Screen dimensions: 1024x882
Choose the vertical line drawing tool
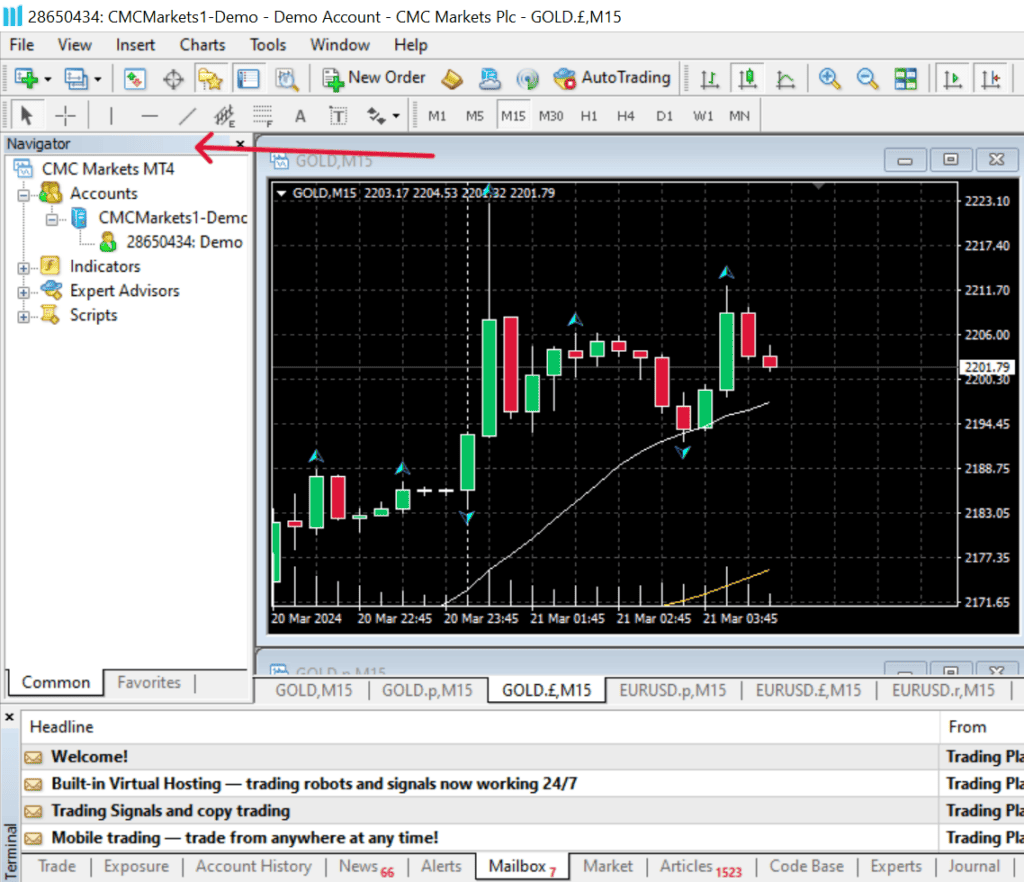coord(111,116)
